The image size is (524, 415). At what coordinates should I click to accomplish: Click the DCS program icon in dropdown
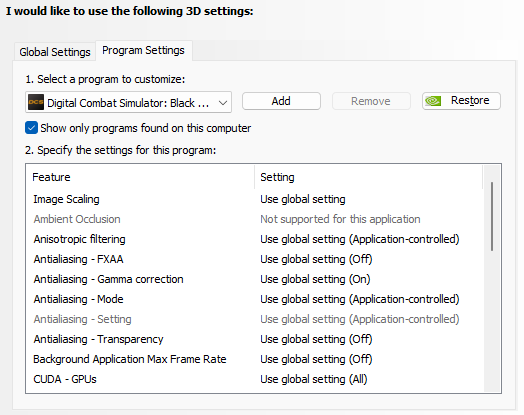pos(36,102)
